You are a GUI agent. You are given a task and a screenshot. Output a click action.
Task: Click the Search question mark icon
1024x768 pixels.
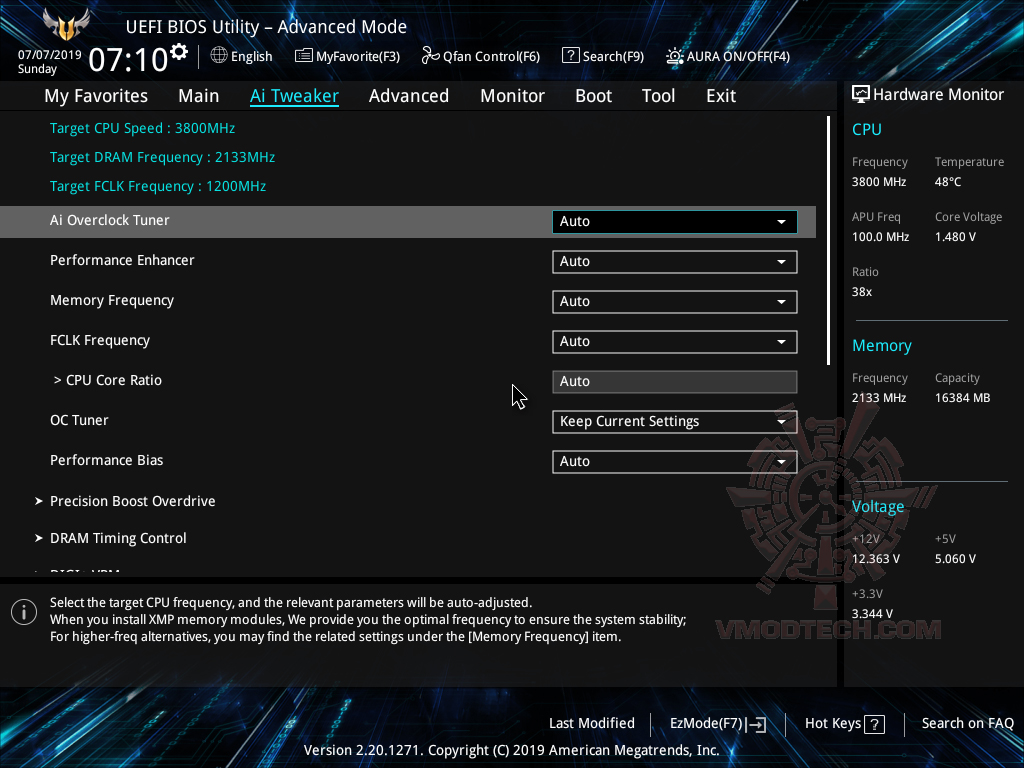[x=571, y=56]
